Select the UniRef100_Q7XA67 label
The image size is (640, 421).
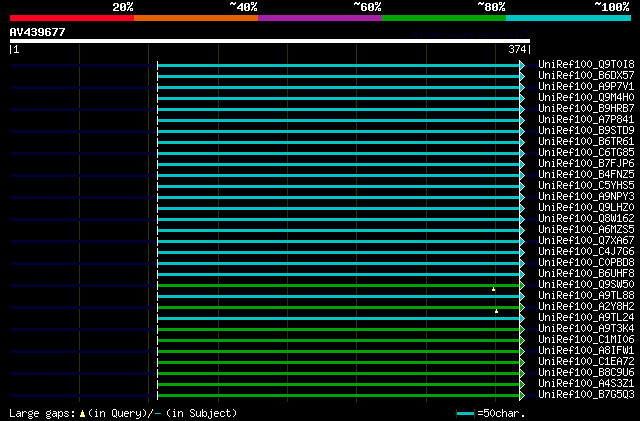586,241
